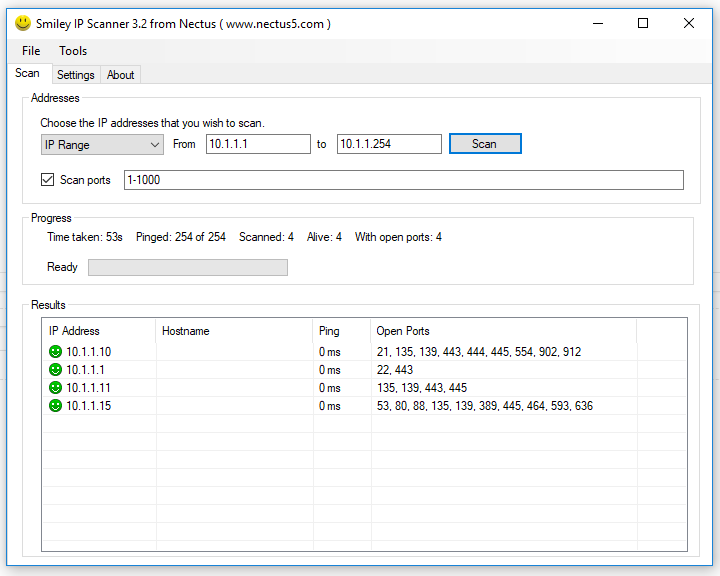Switch to the Settings tab
This screenshot has width=720, height=576.
point(76,75)
